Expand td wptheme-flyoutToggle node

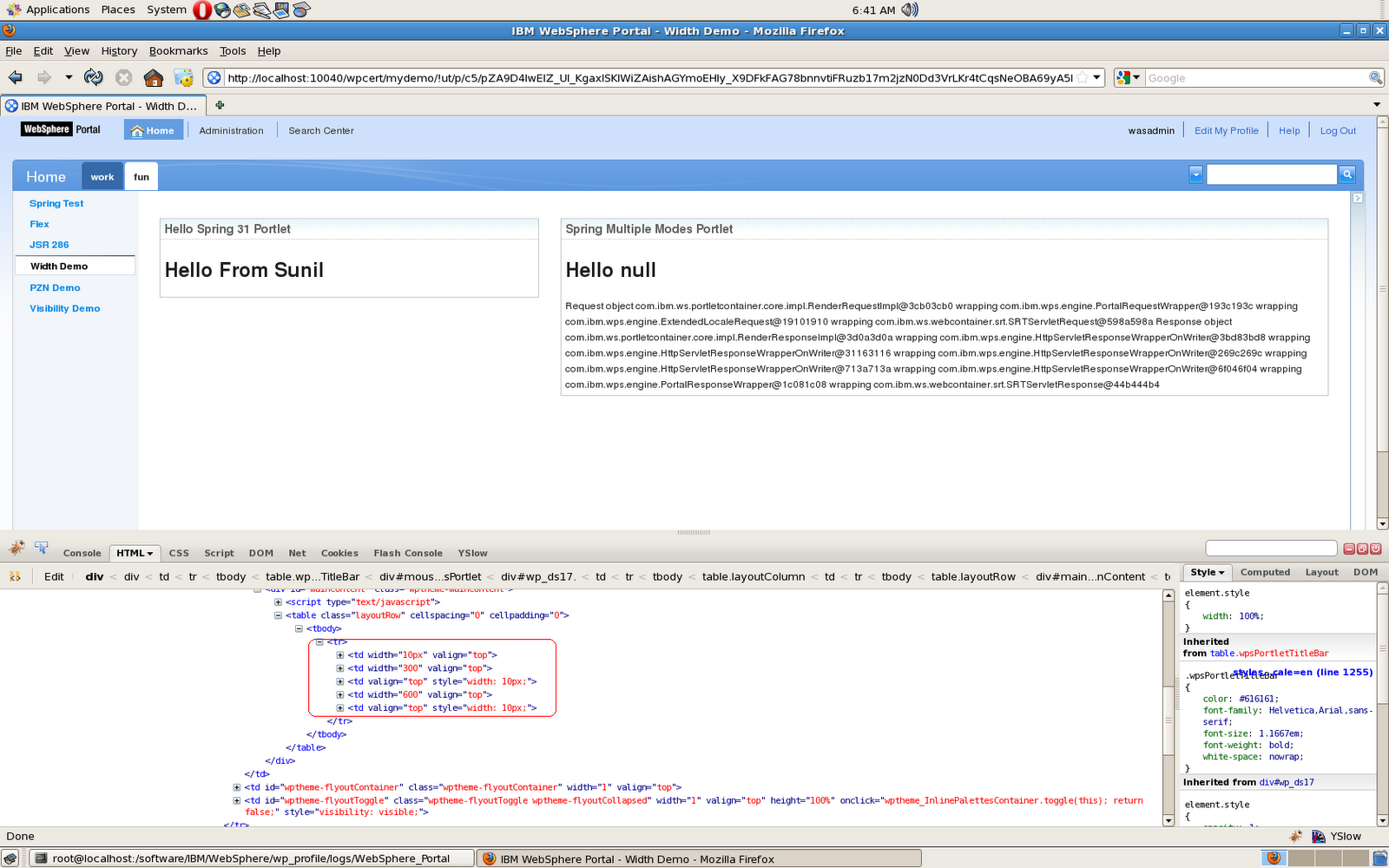tap(237, 800)
